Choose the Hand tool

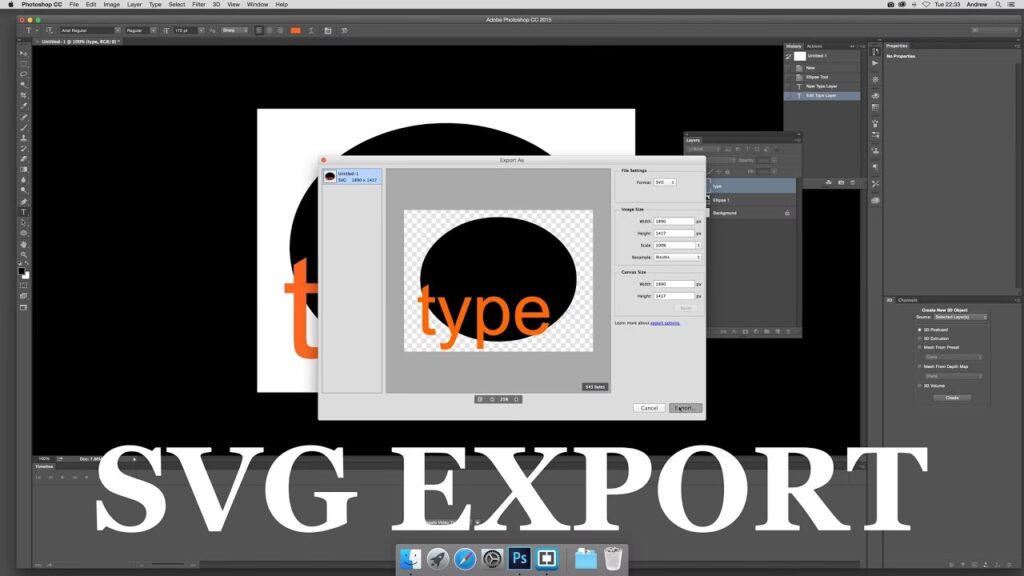pyautogui.click(x=24, y=244)
